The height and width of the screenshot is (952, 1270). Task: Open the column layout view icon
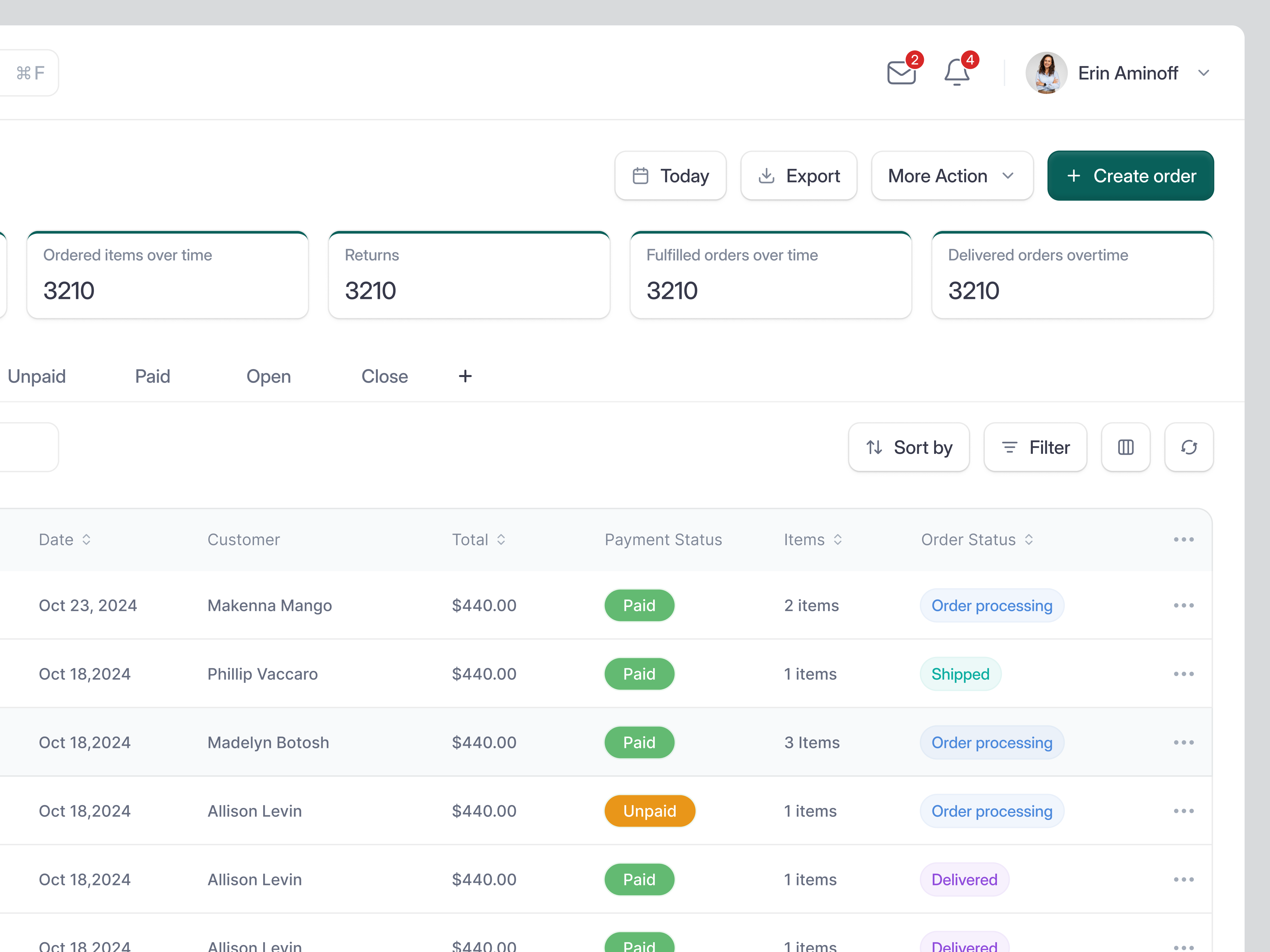(x=1125, y=447)
